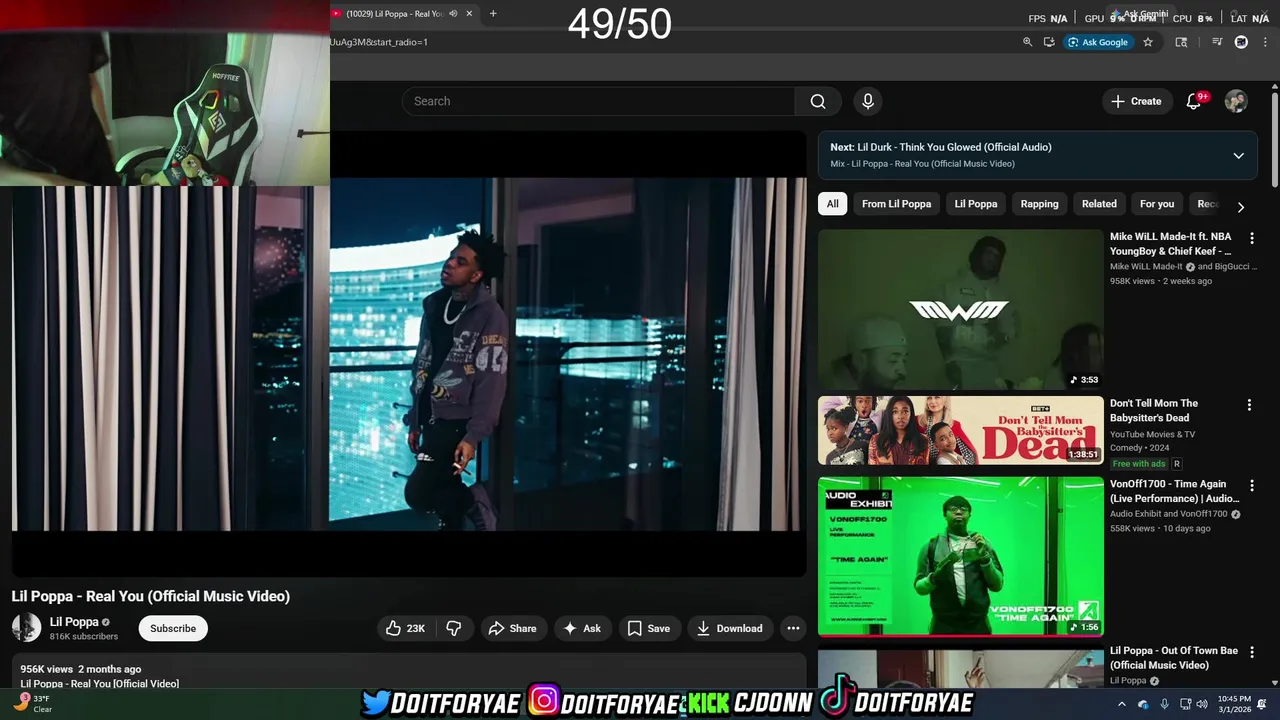Click the search magnifier button
The height and width of the screenshot is (720, 1280).
[818, 101]
